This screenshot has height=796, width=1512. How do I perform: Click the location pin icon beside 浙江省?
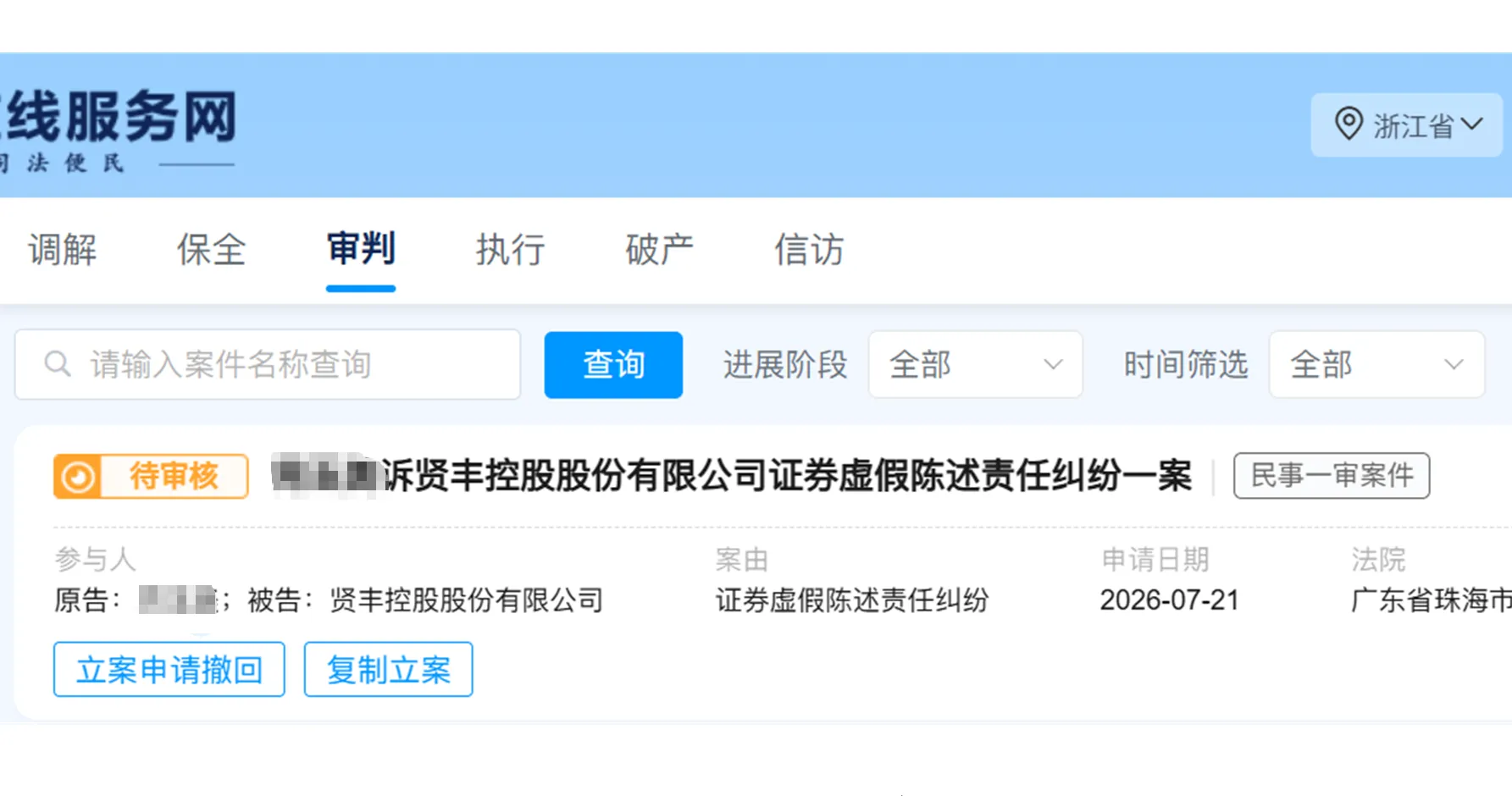click(1348, 124)
